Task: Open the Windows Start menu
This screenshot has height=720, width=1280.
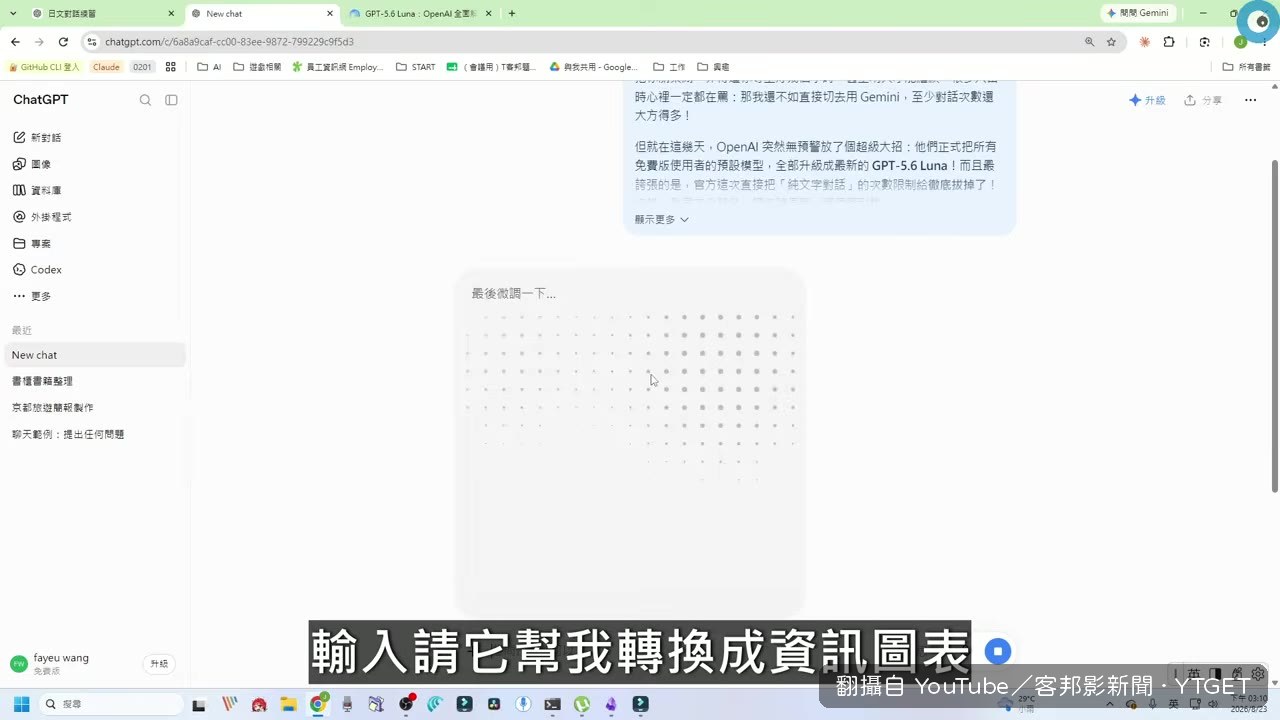Action: [x=21, y=704]
